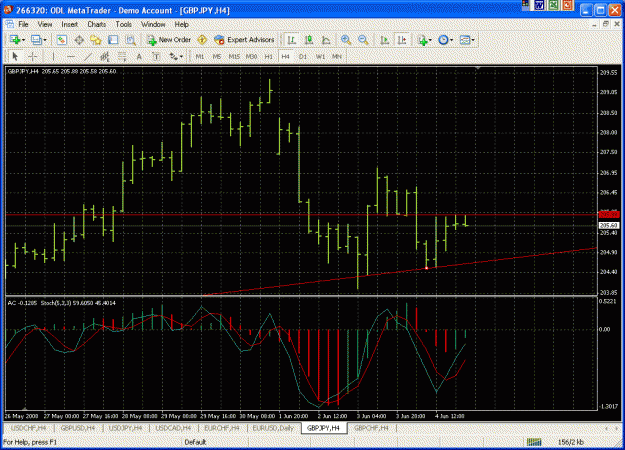Zoom out of the chart

pos(363,40)
